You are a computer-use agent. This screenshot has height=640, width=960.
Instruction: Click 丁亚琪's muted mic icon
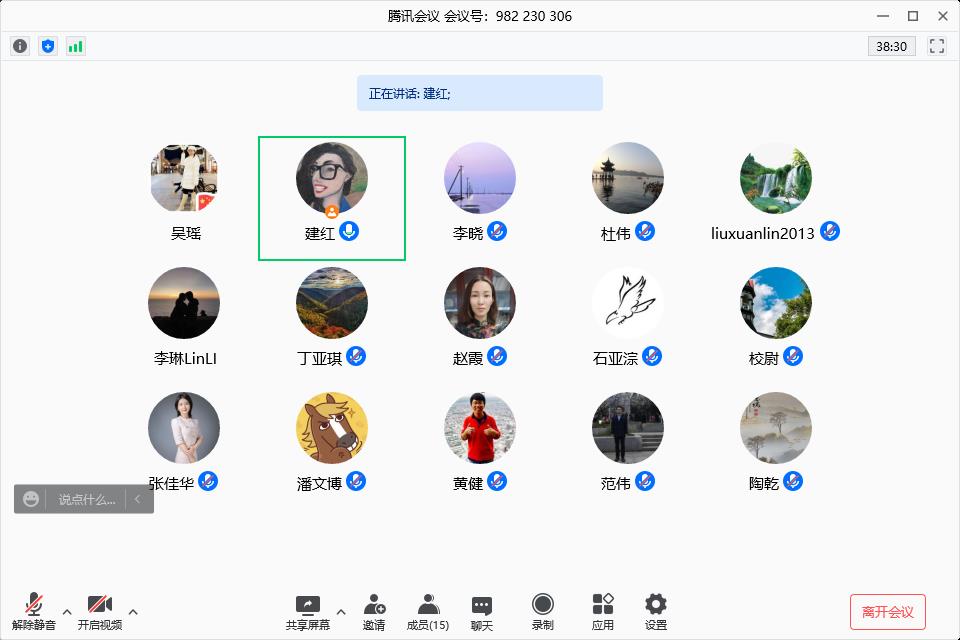(356, 356)
